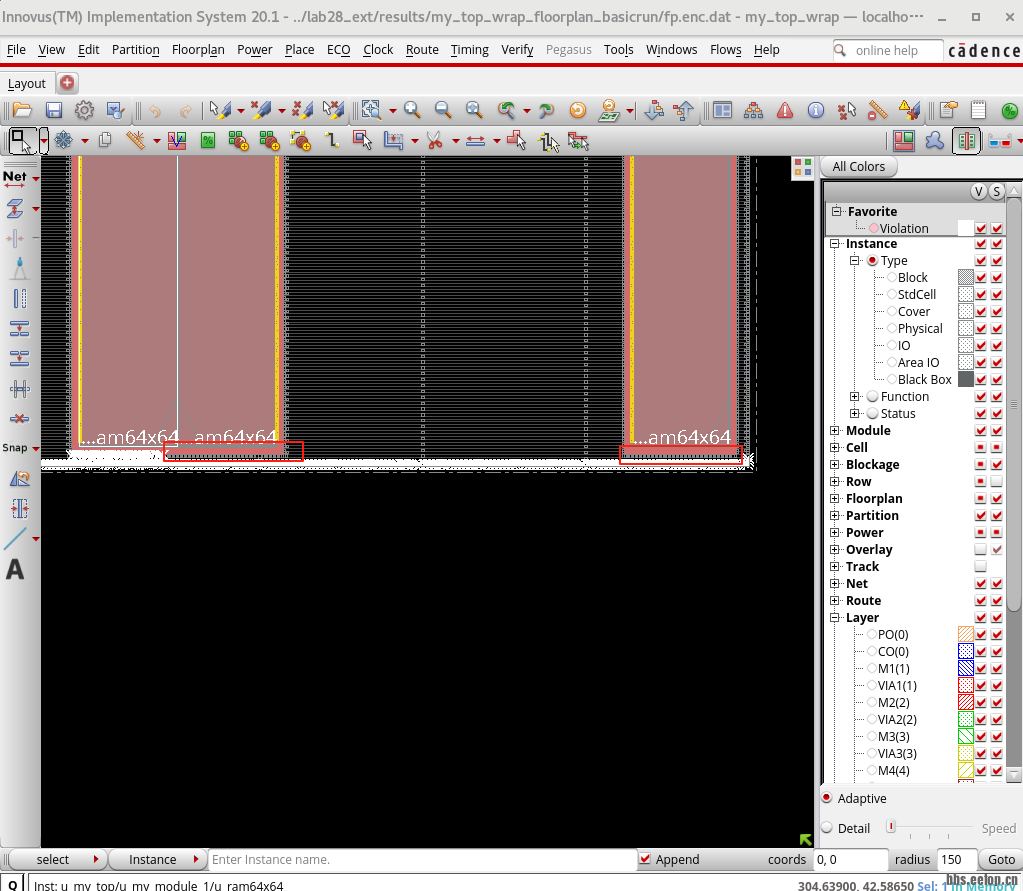Screen dimensions: 1023x891
Task: Click the floorplan view icon
Action: (904, 141)
